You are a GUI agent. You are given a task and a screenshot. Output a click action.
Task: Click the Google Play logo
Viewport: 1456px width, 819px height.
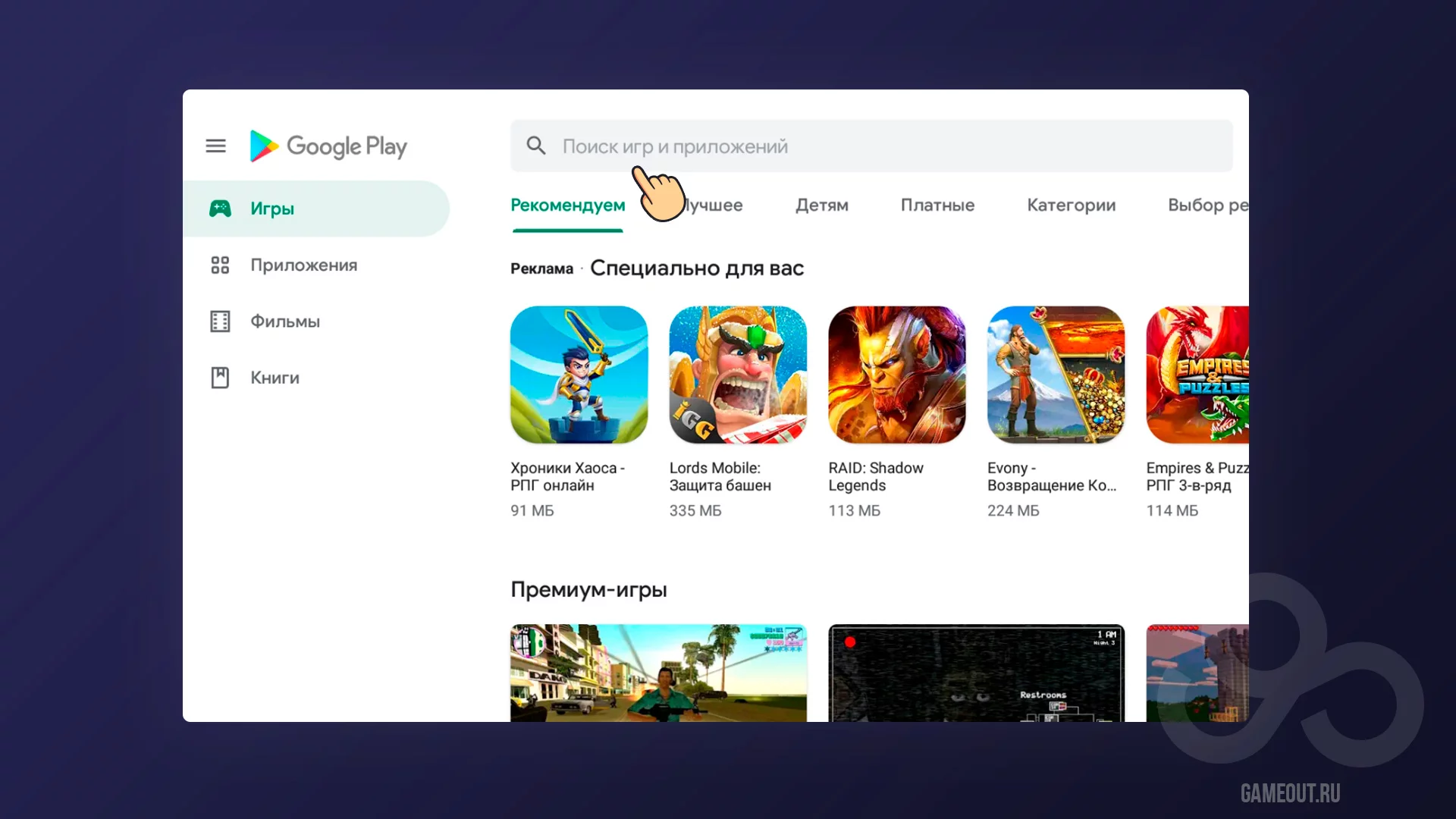(x=328, y=146)
